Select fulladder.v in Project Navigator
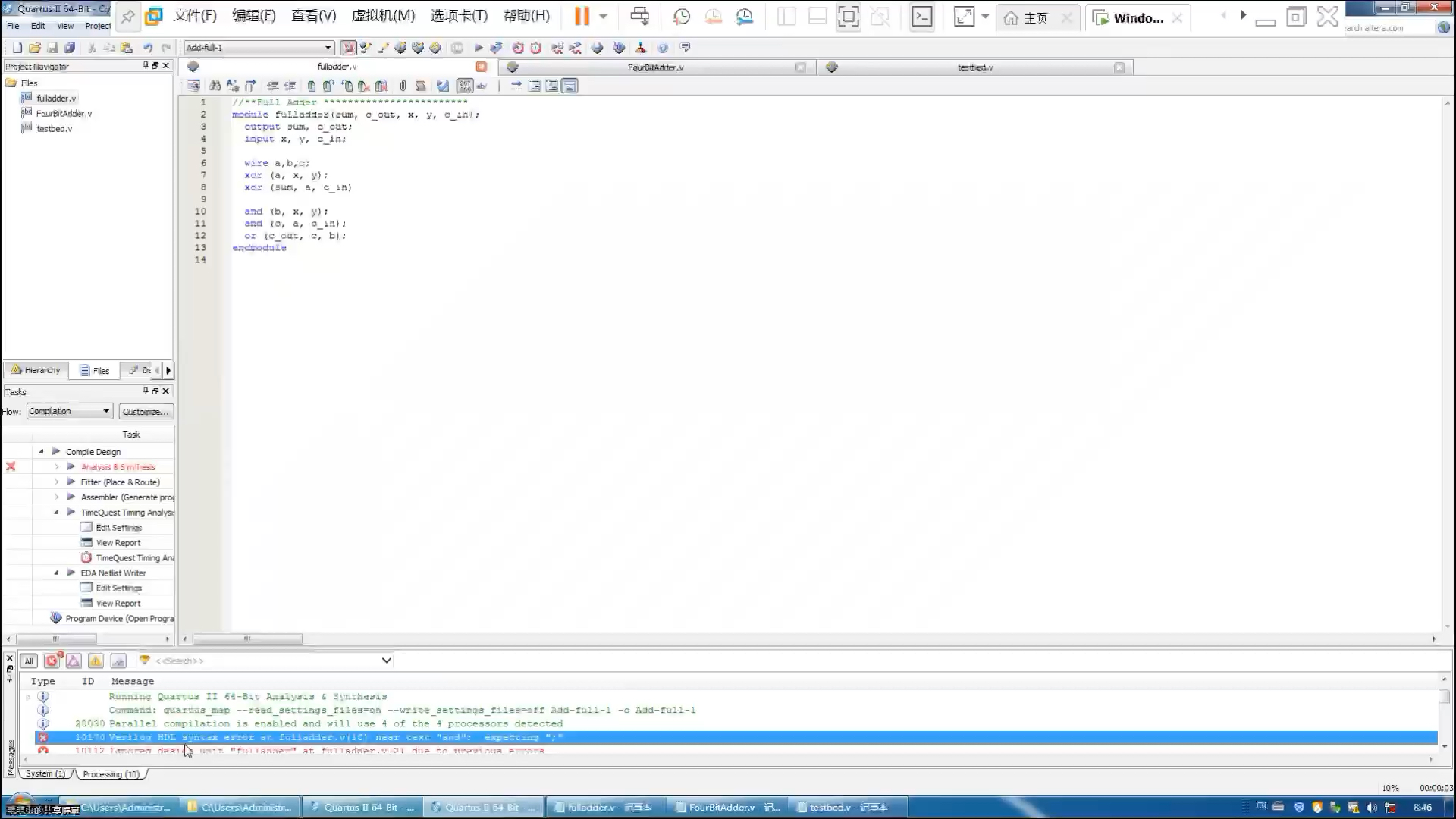 click(x=56, y=99)
